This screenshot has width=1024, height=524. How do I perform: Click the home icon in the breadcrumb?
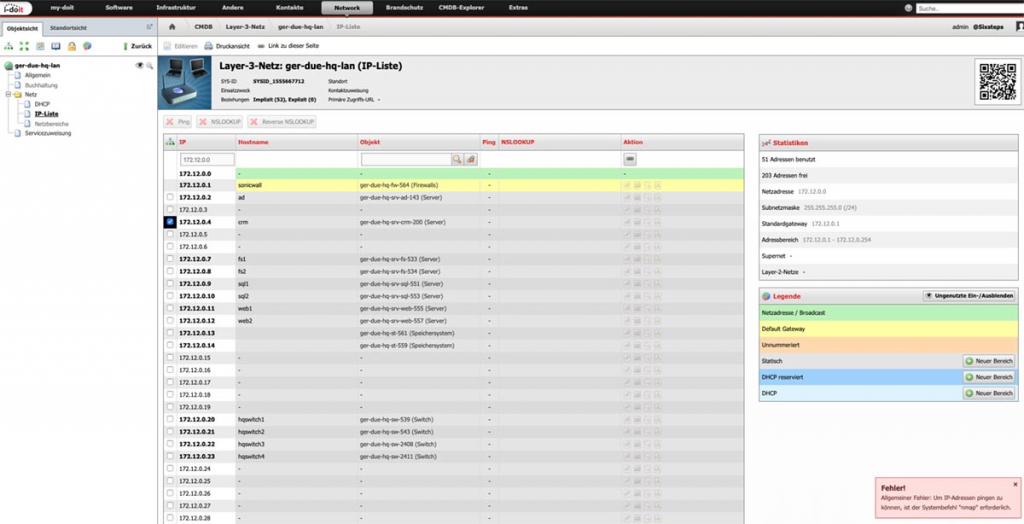coord(173,27)
